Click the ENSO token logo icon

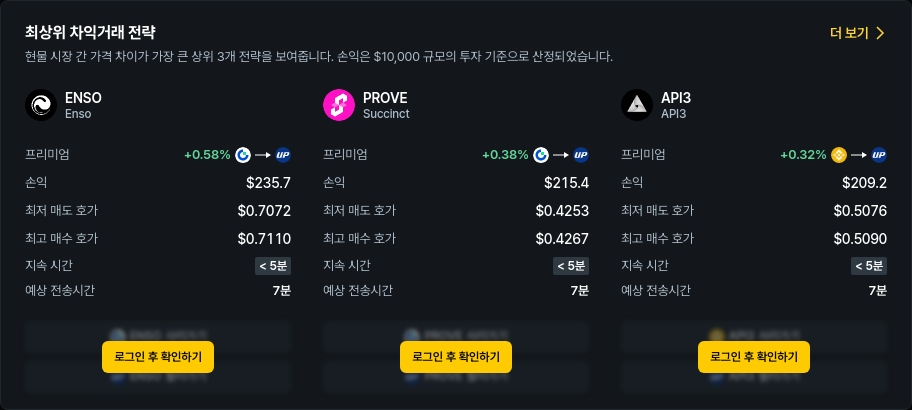[41, 105]
